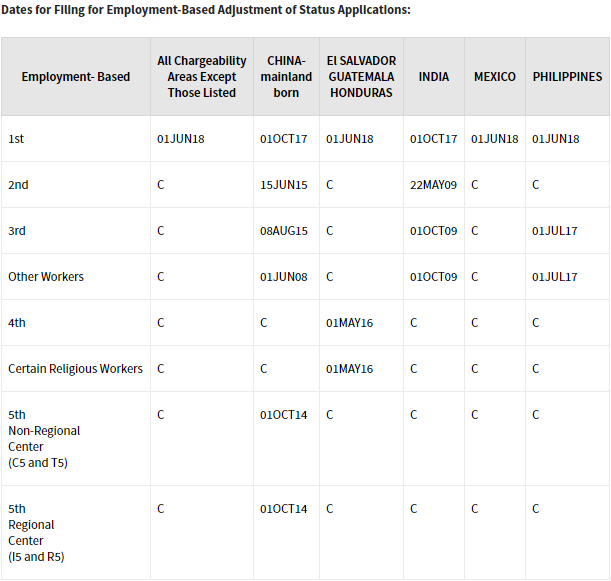Screen dimensions: 611x581
Task: Select 15JUN15 date for China 2nd preference
Action: [284, 185]
